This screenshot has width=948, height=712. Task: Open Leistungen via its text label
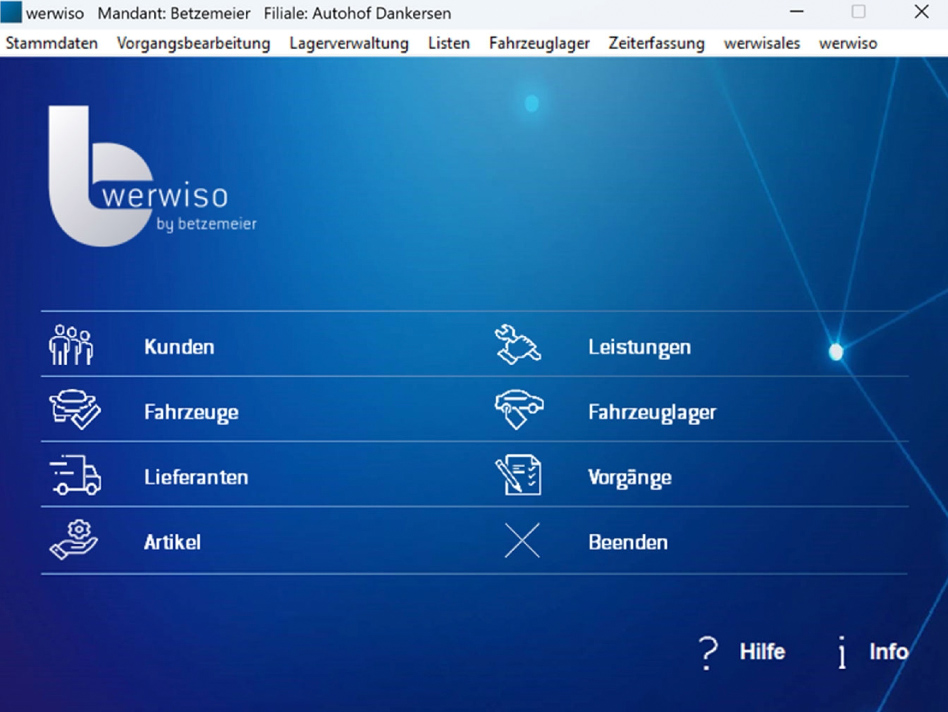click(640, 348)
